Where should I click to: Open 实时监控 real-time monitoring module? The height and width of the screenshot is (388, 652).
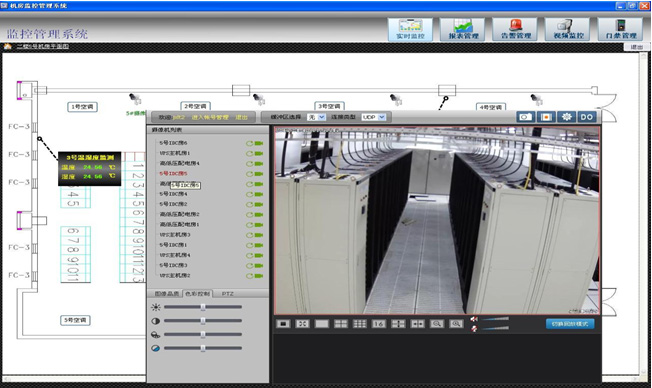(410, 30)
